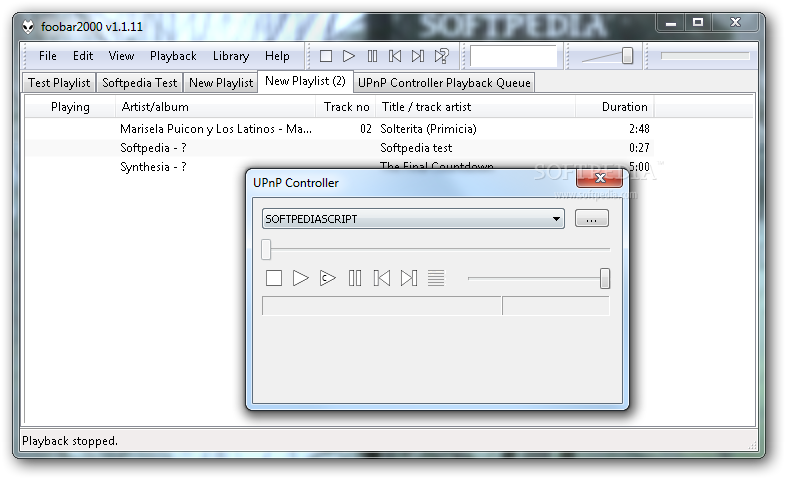
Task: Maximize the foobar2000 window
Action: click(698, 23)
